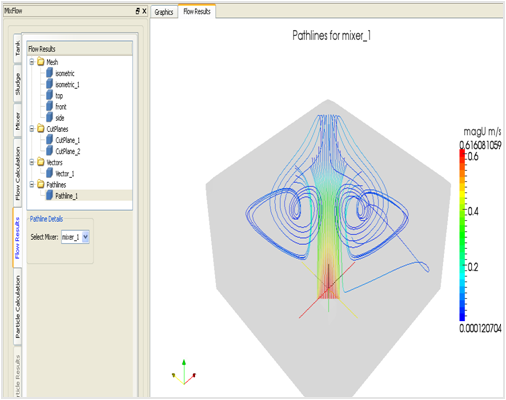The width and height of the screenshot is (506, 400).
Task: Open the isometric_1 mesh entry
Action: point(67,85)
